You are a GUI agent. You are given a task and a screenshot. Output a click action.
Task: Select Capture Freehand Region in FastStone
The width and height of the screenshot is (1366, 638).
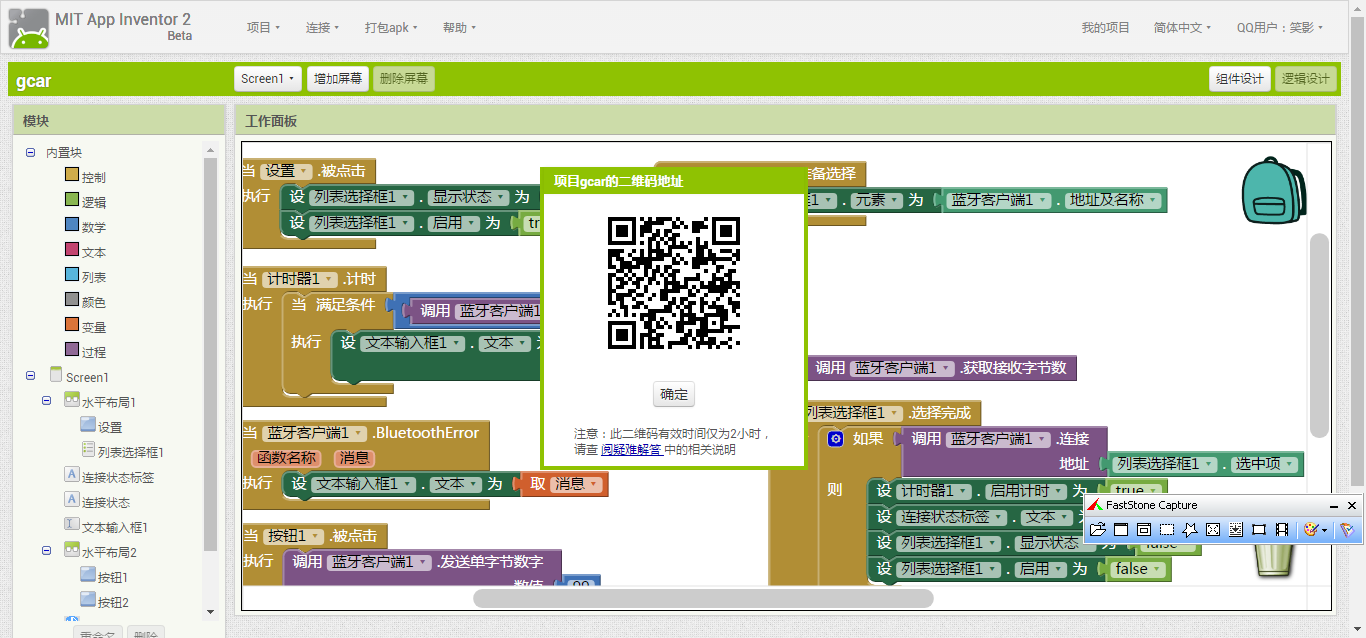coord(1190,530)
